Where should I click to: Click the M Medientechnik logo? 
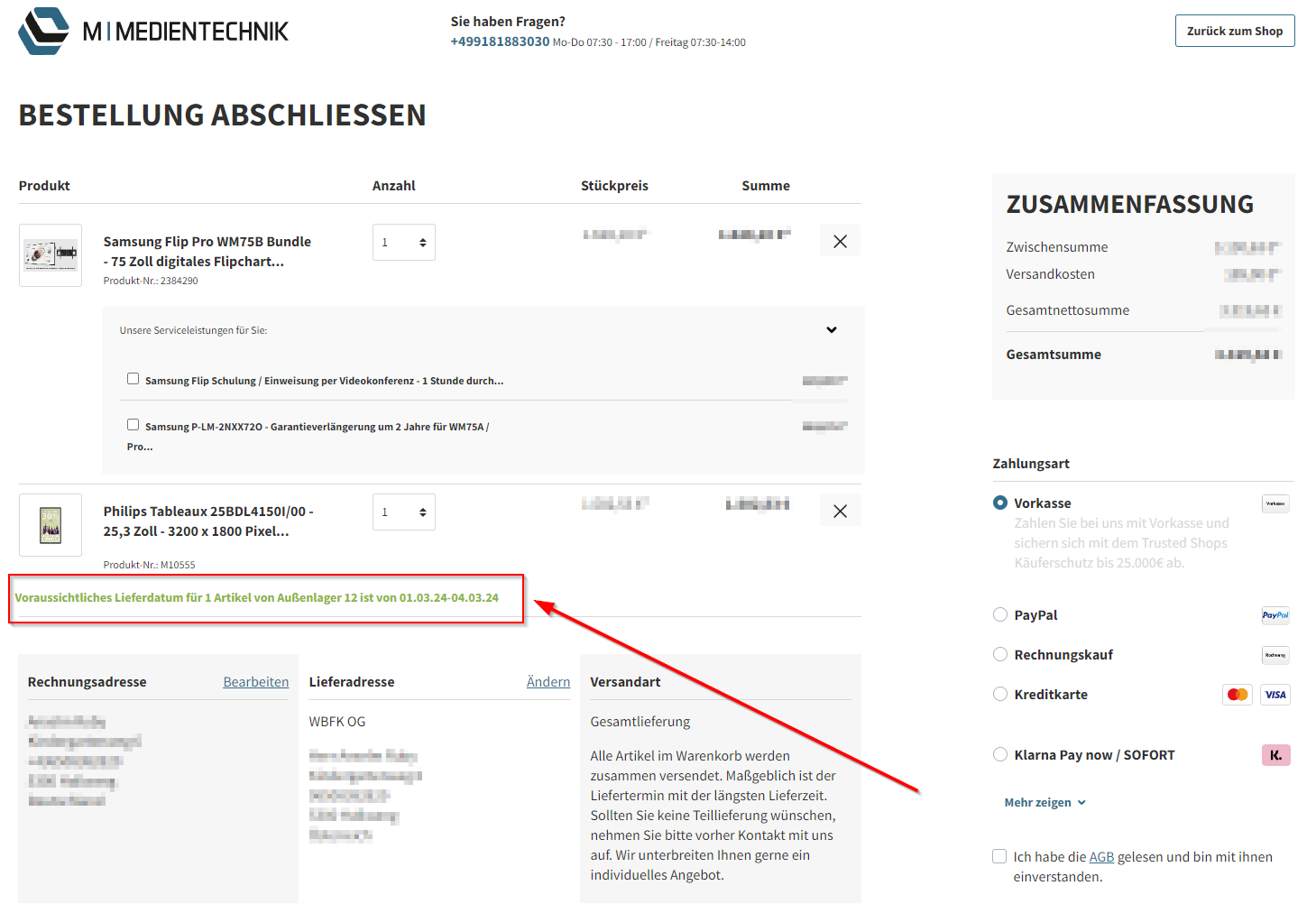pos(153,31)
